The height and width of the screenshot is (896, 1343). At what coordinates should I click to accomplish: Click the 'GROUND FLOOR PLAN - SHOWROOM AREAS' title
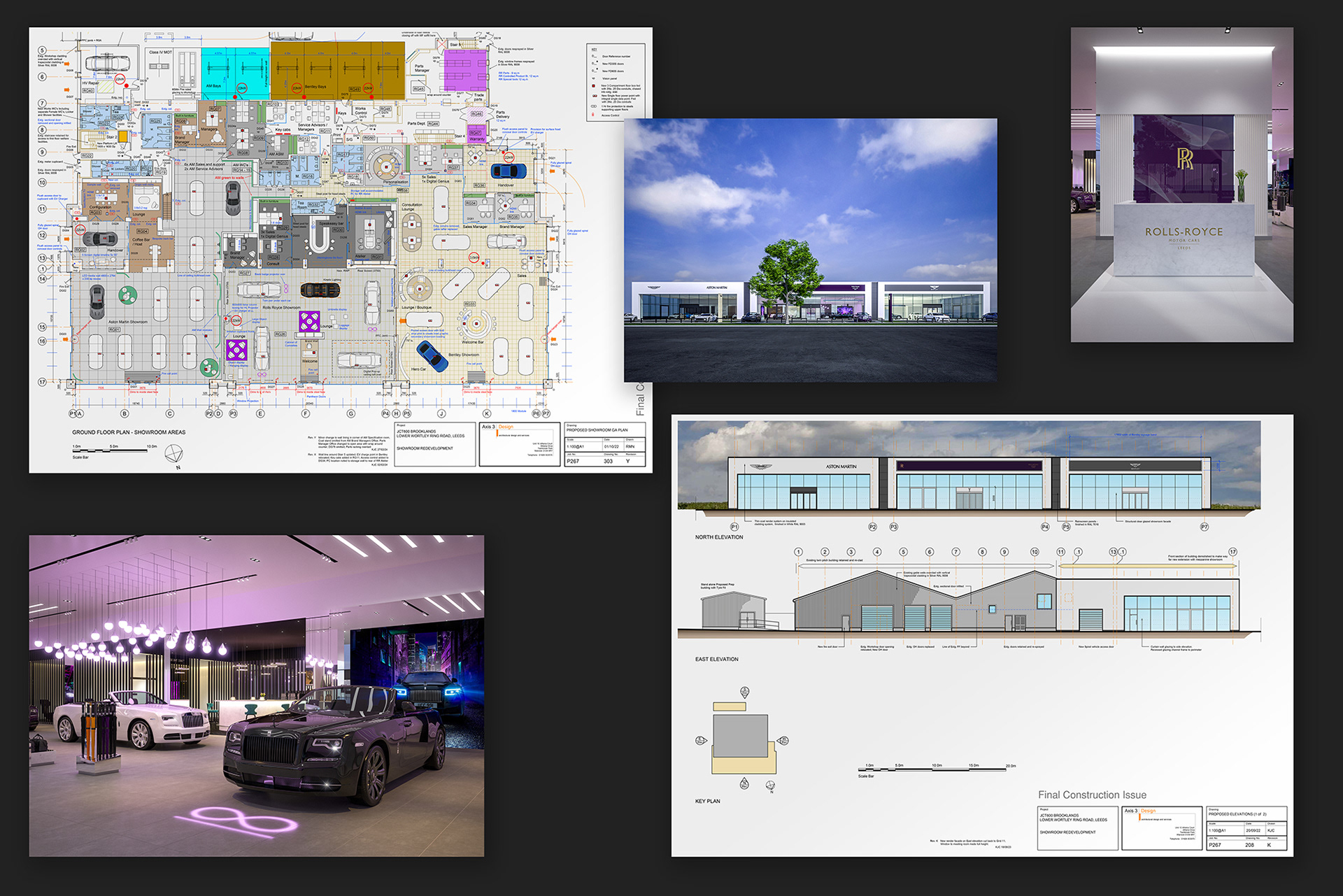click(x=129, y=432)
